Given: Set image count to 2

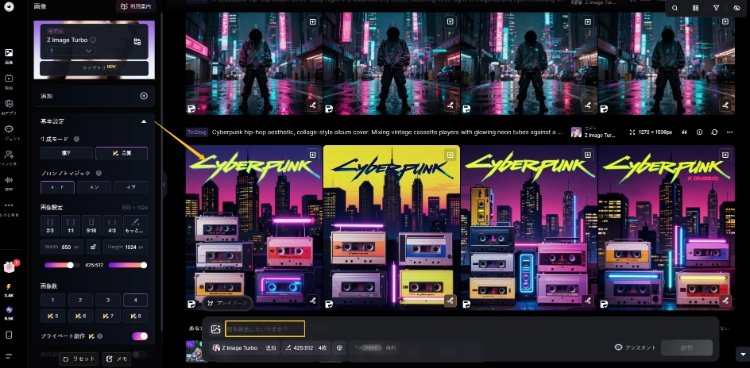Looking at the screenshot, I should point(80,301).
